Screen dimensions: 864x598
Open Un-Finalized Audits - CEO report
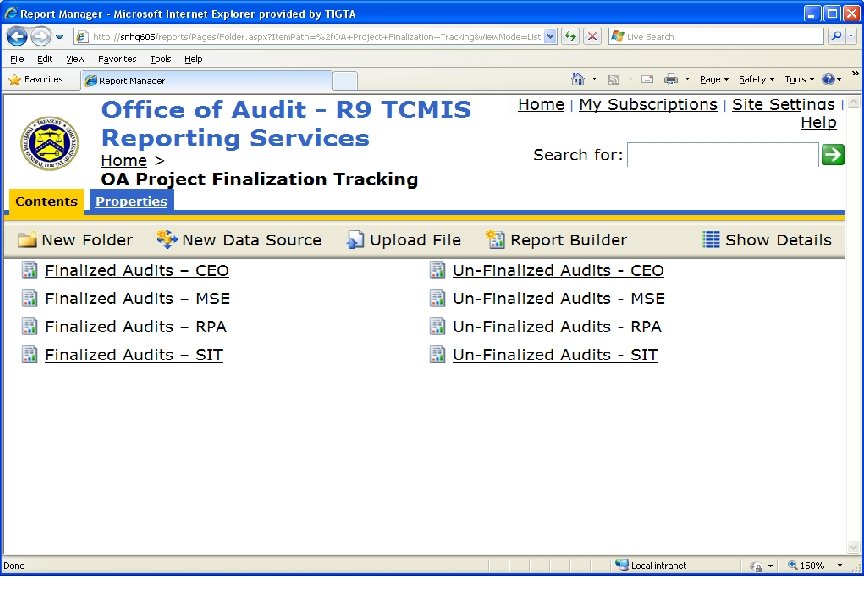(x=558, y=271)
